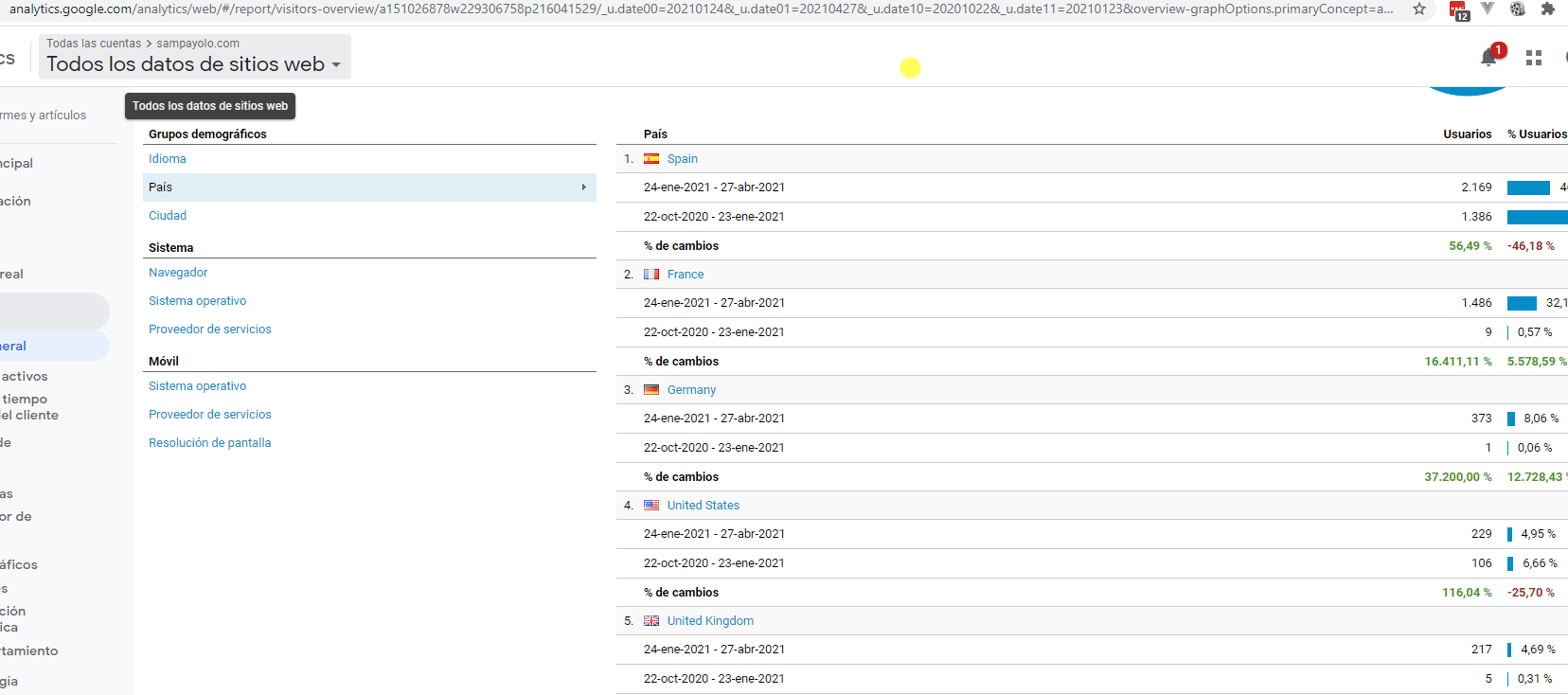The height and width of the screenshot is (695, 1568).
Task: Click the red extension icon with badge 12
Action: [x=1458, y=10]
